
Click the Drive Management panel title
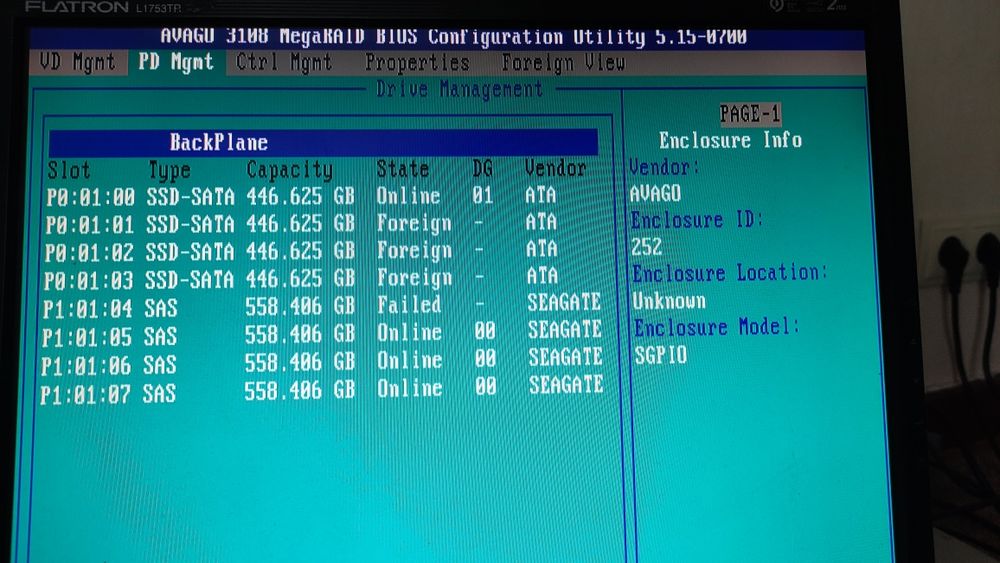tap(460, 89)
